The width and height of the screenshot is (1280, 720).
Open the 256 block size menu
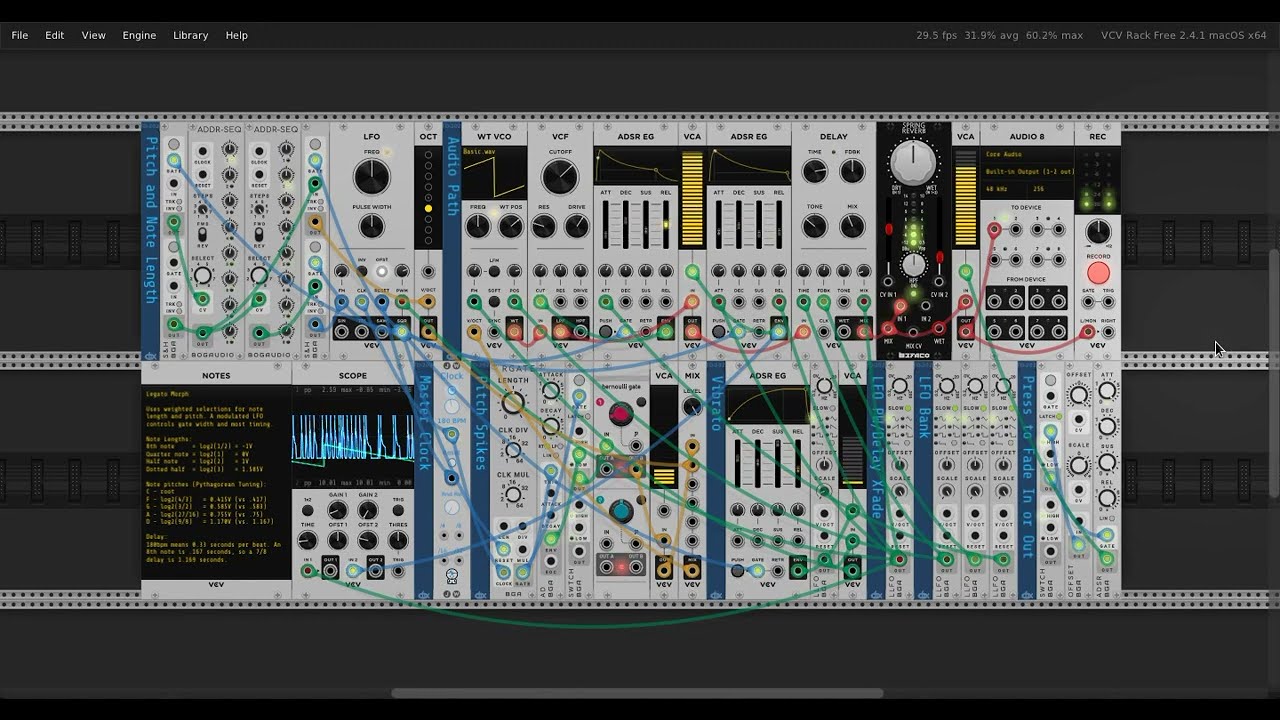click(1050, 188)
